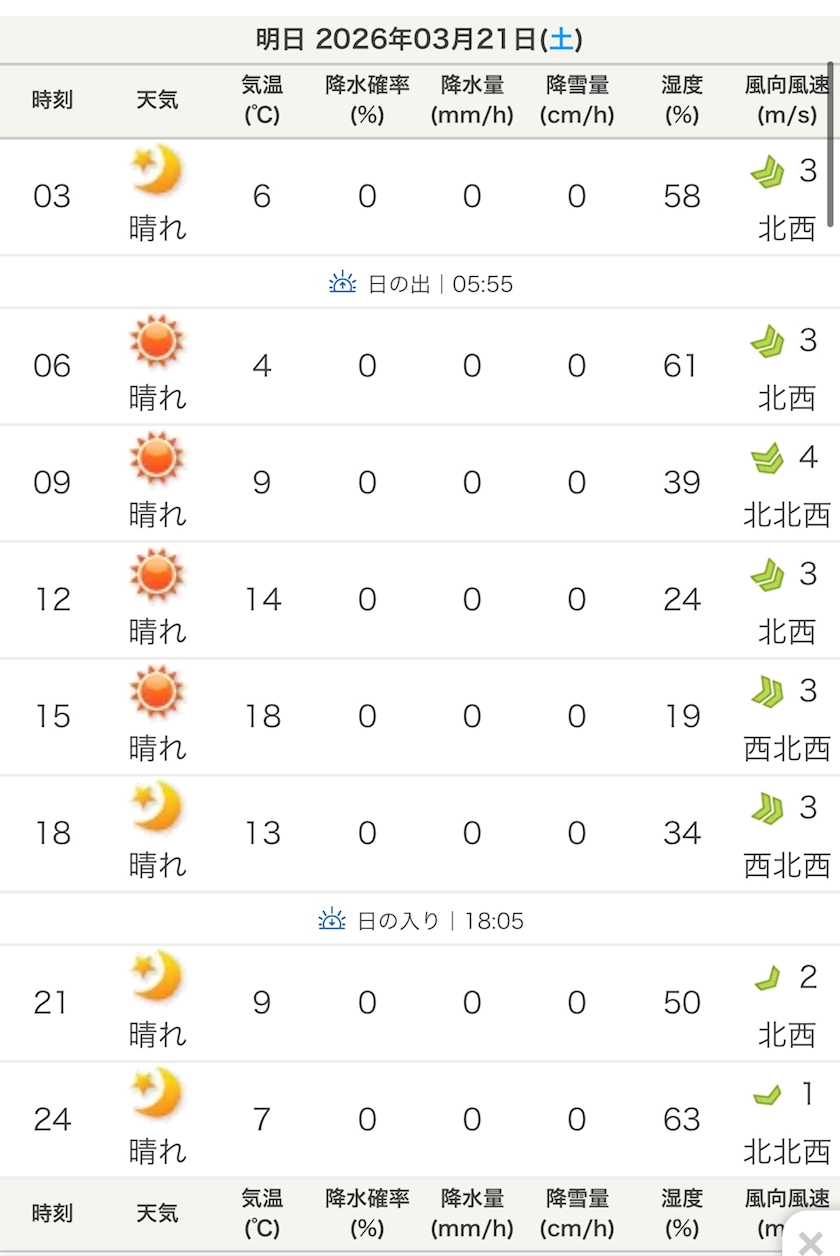Click the moon icon for 03 o'clock

pos(157,170)
